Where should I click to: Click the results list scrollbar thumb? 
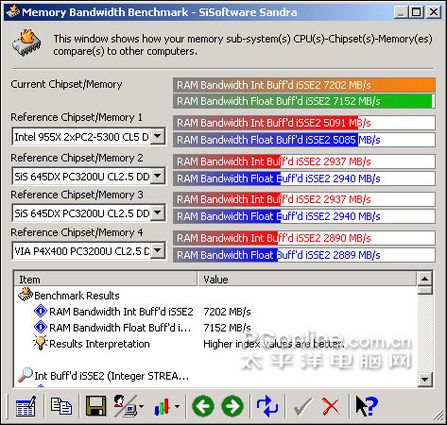pyautogui.click(x=425, y=290)
